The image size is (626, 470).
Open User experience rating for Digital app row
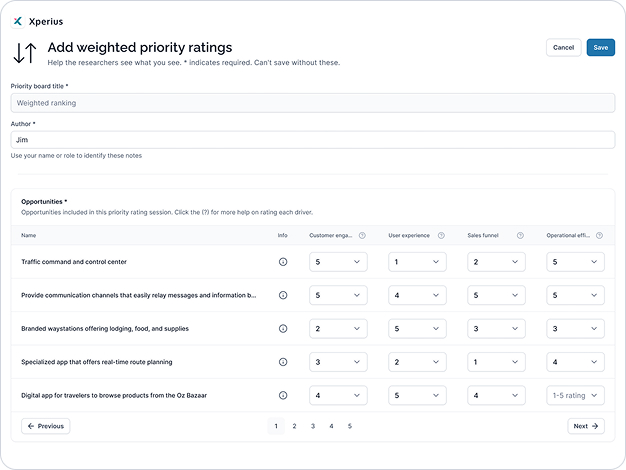coord(417,395)
